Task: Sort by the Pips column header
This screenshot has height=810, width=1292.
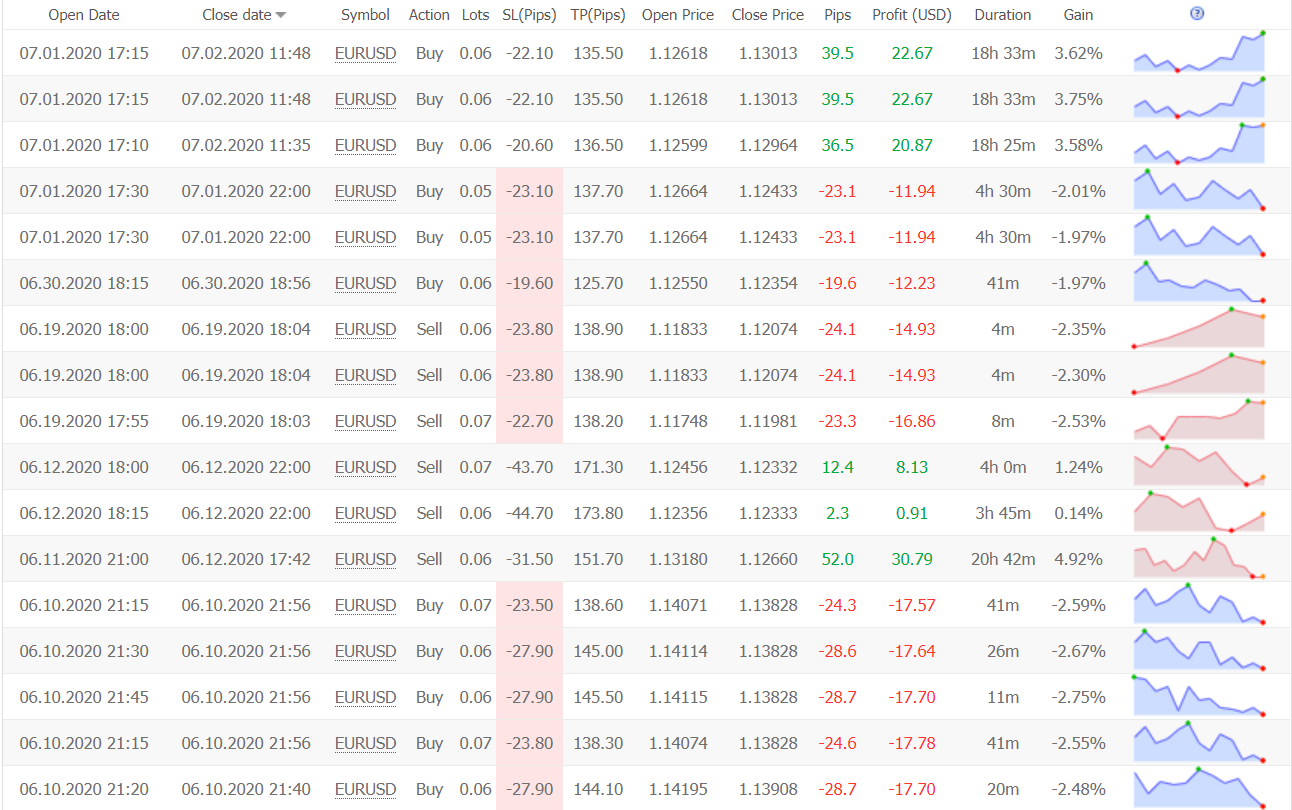Action: click(x=838, y=15)
